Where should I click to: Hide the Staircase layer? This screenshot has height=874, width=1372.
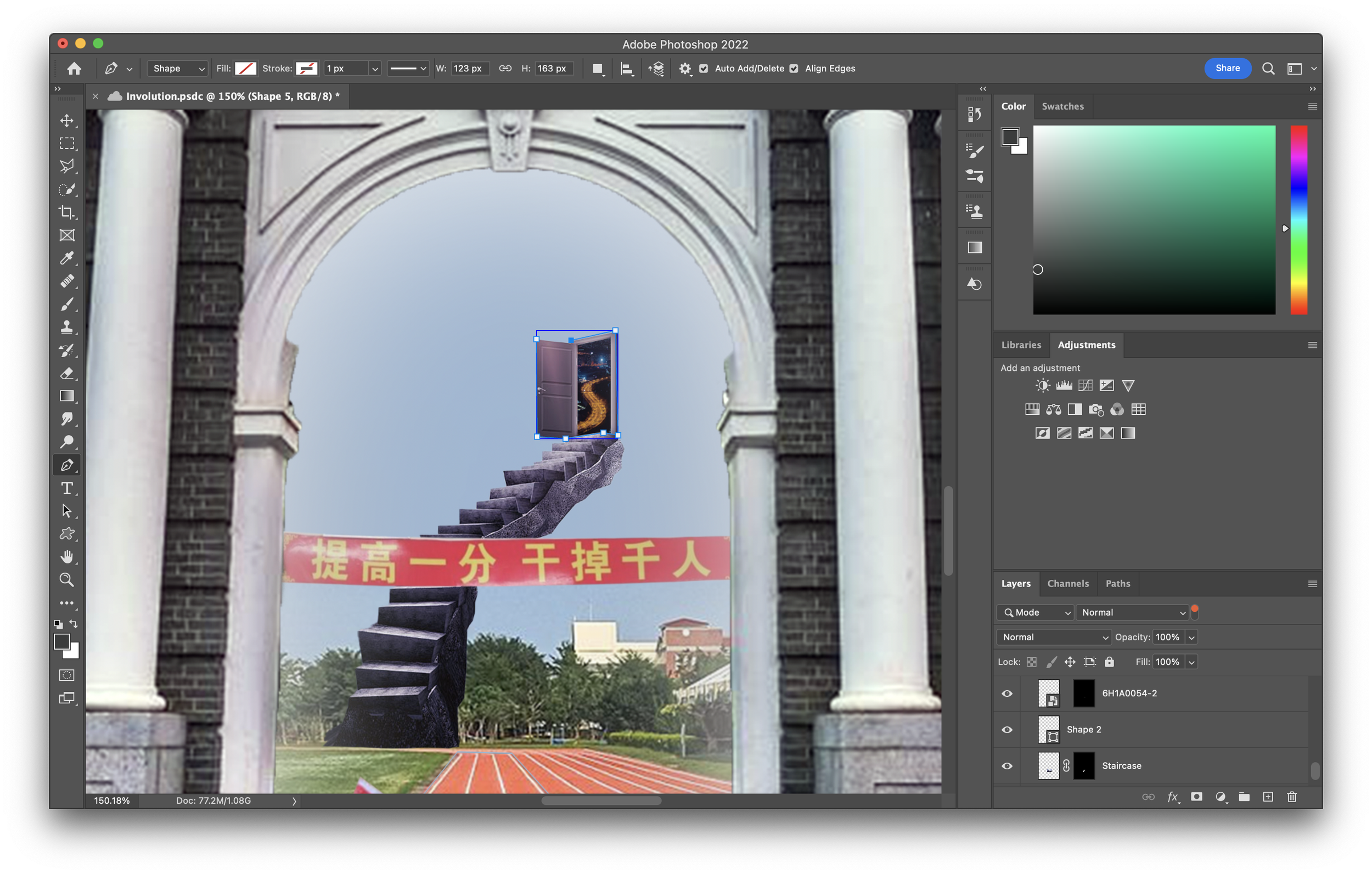(x=1007, y=766)
